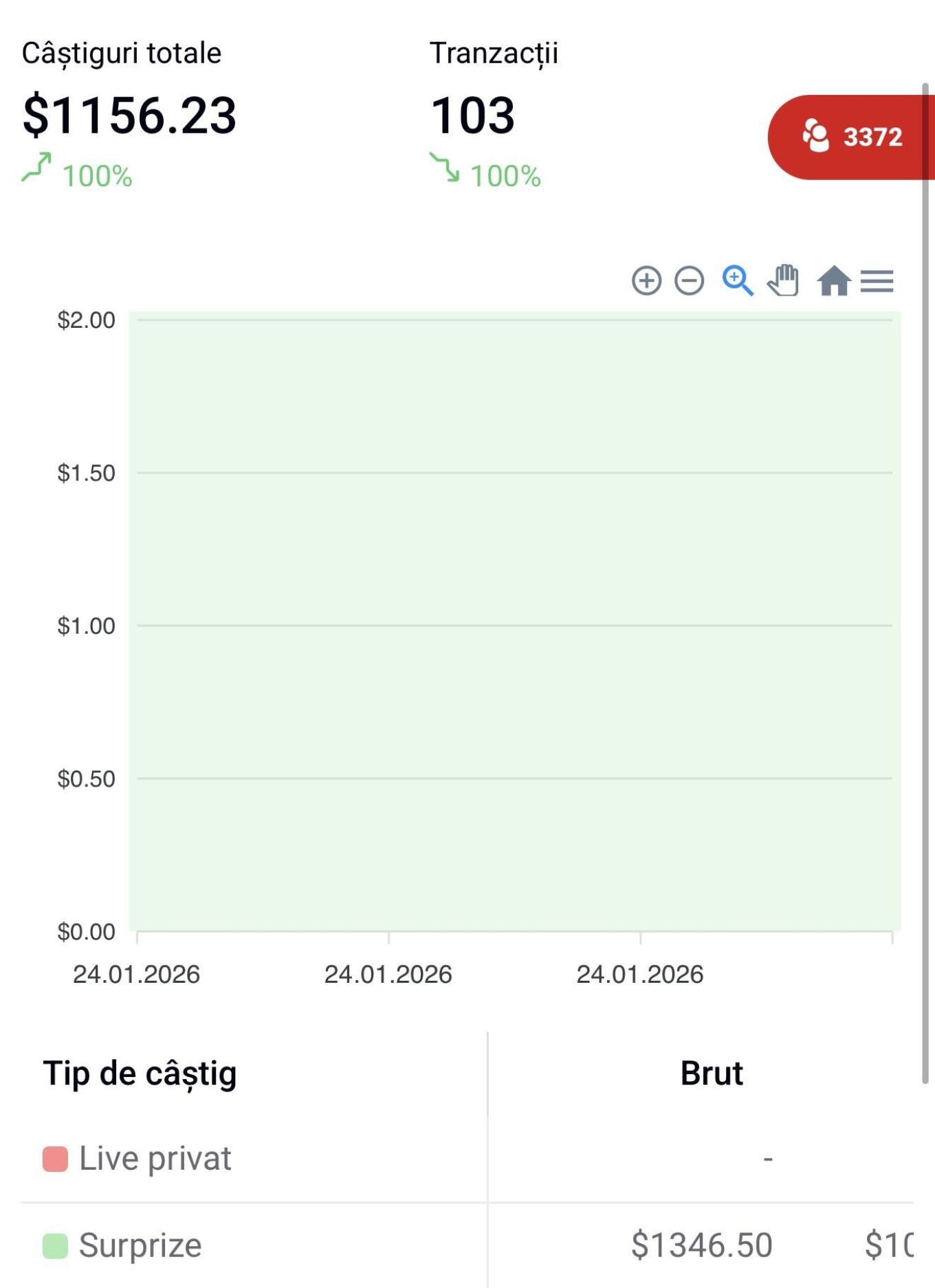The image size is (935, 1288).
Task: Click the $1156.23 total earnings value
Action: 129,115
